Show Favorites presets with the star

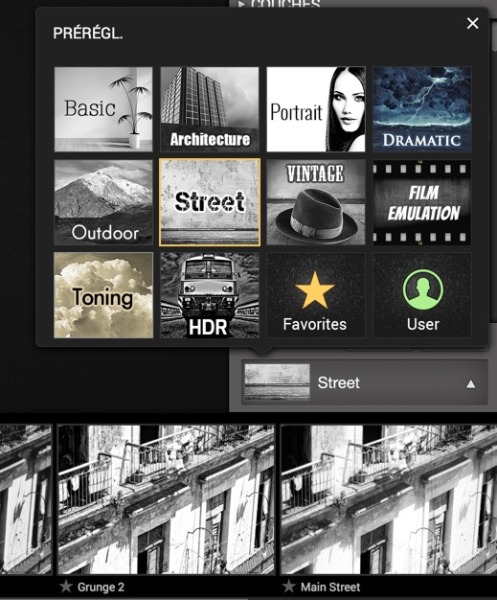click(x=316, y=295)
